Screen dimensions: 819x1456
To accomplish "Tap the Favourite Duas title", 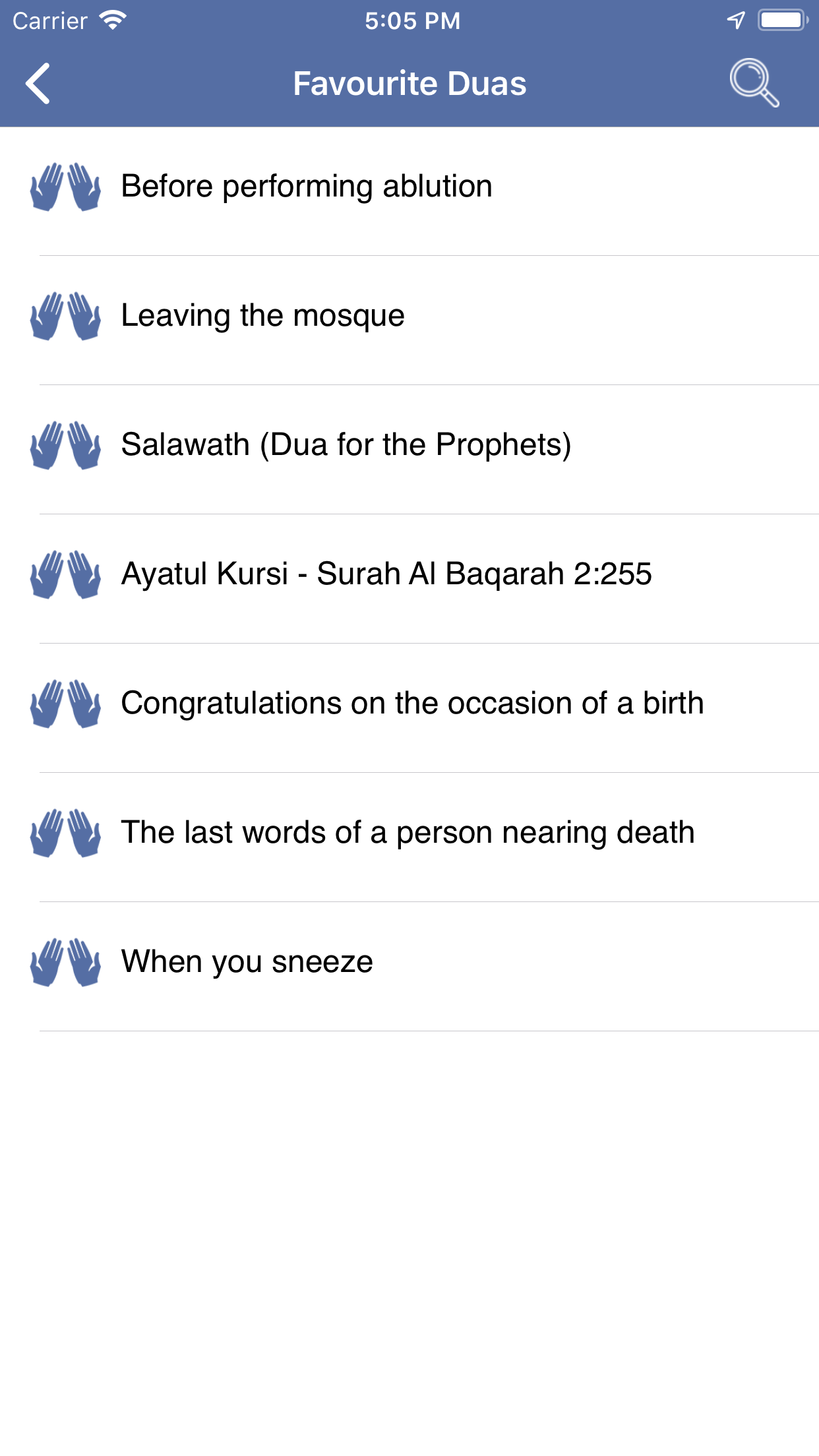I will [x=409, y=84].
